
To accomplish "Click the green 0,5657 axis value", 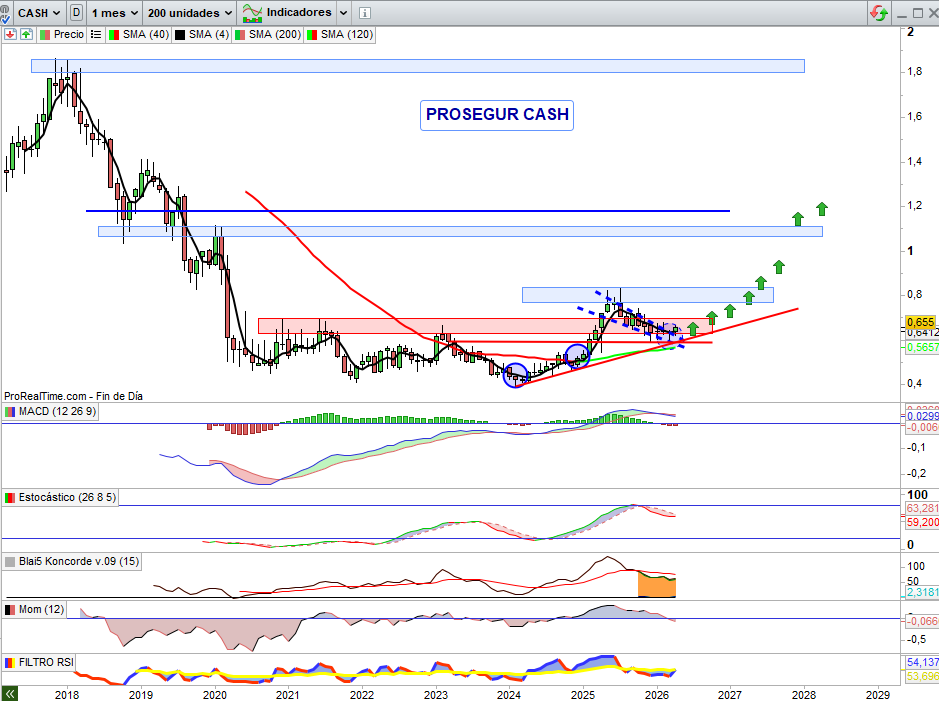I will 922,347.
